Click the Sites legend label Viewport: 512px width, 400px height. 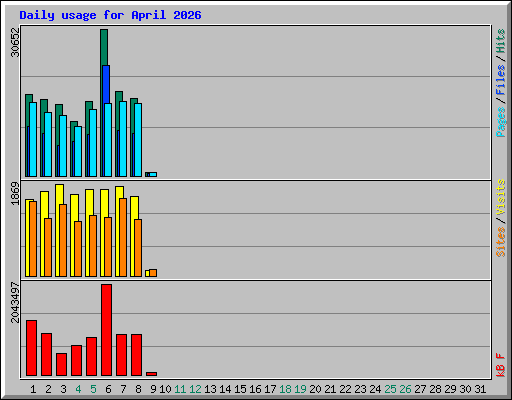coord(500,242)
